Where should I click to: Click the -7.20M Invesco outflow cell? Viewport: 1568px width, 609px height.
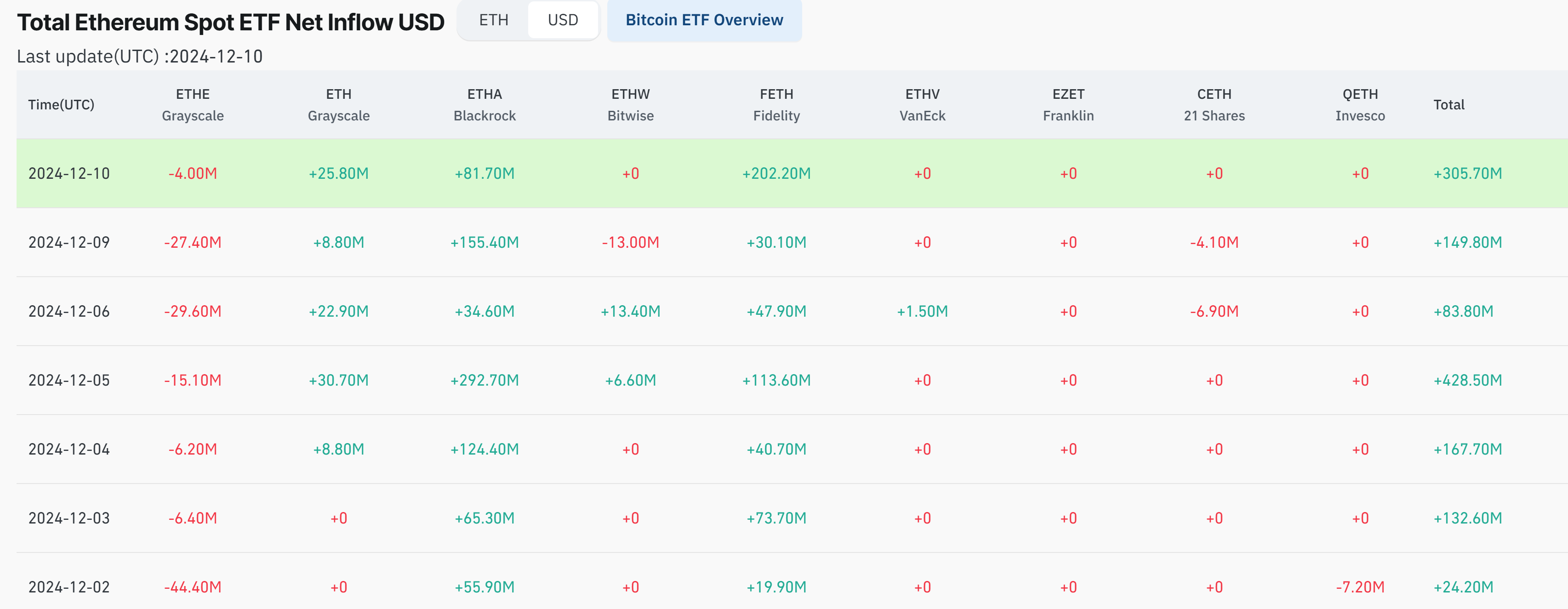click(x=1359, y=587)
